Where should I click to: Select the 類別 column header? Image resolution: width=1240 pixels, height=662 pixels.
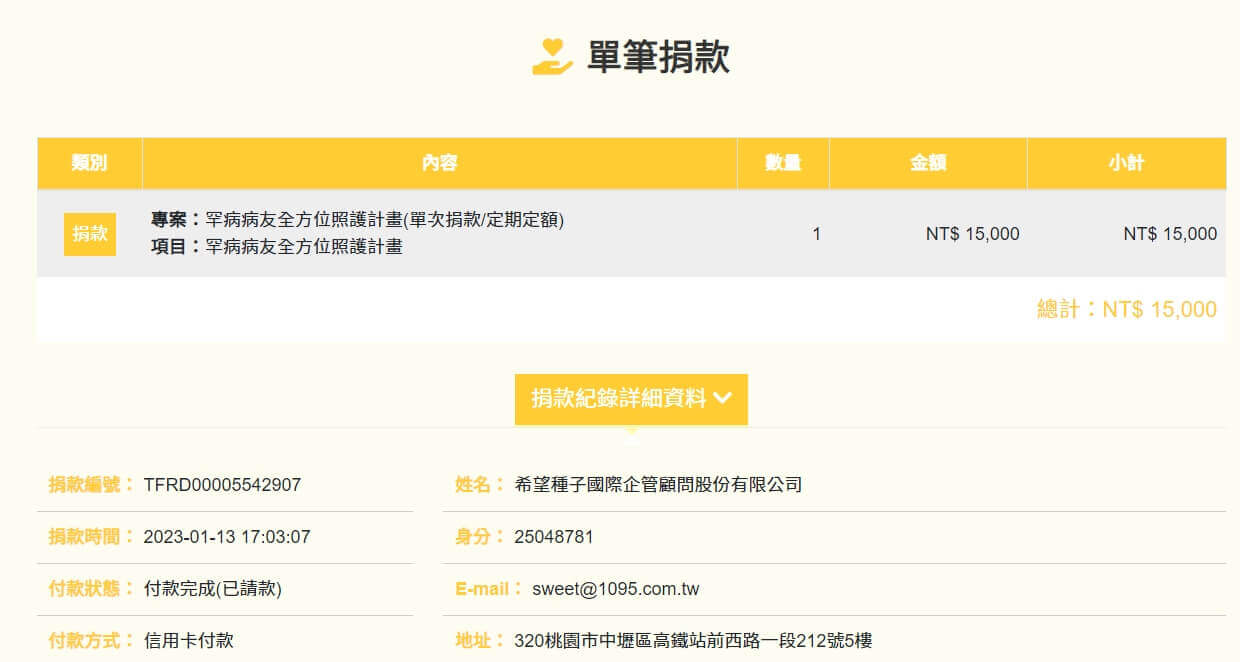pyautogui.click(x=90, y=163)
